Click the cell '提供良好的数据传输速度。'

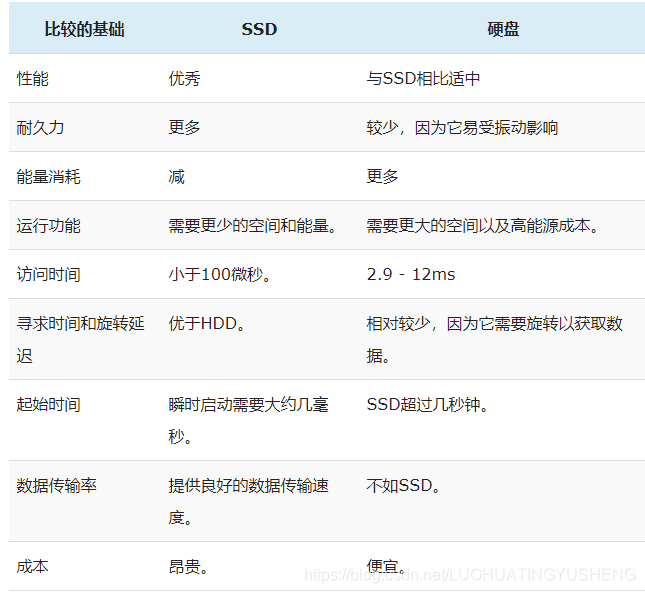coord(248,501)
